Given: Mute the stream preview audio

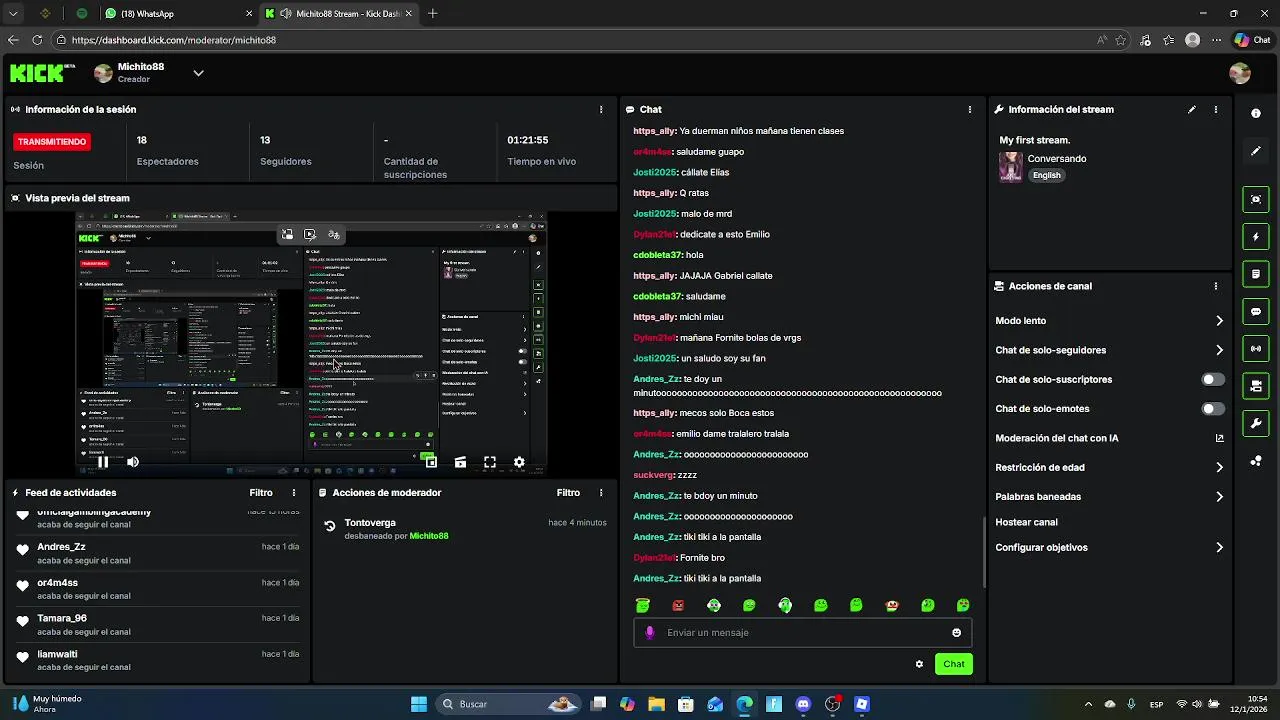Looking at the screenshot, I should click(x=133, y=462).
